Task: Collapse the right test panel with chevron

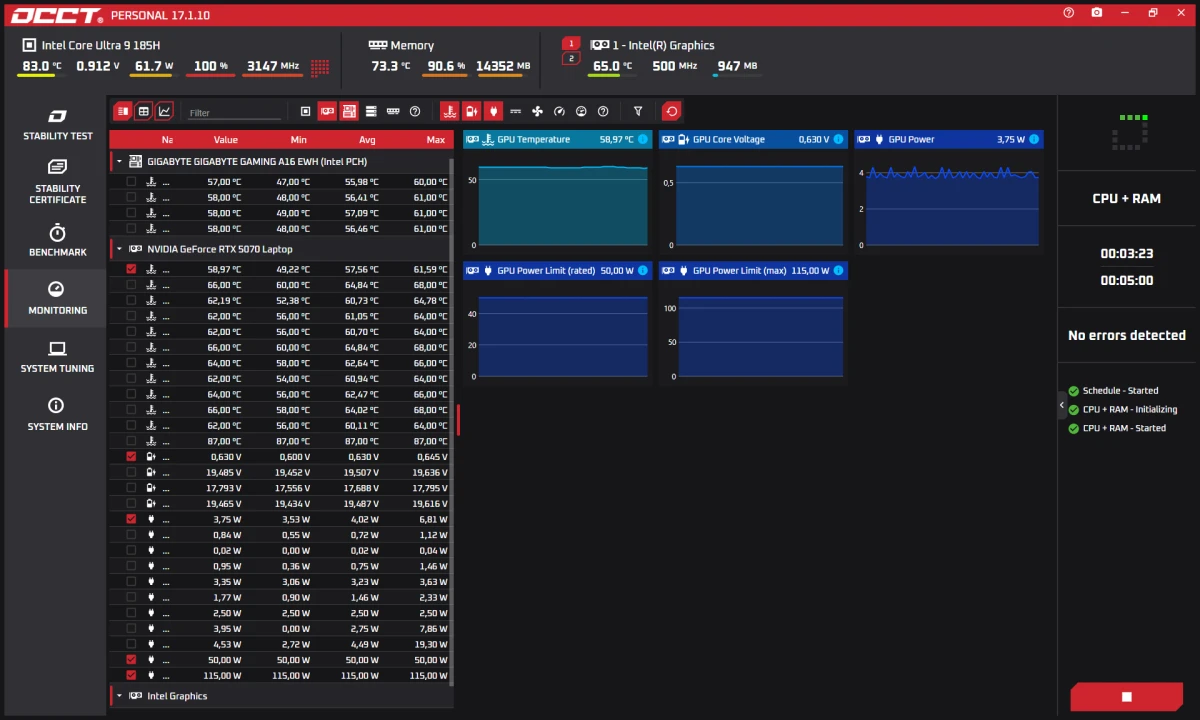Action: point(1062,405)
